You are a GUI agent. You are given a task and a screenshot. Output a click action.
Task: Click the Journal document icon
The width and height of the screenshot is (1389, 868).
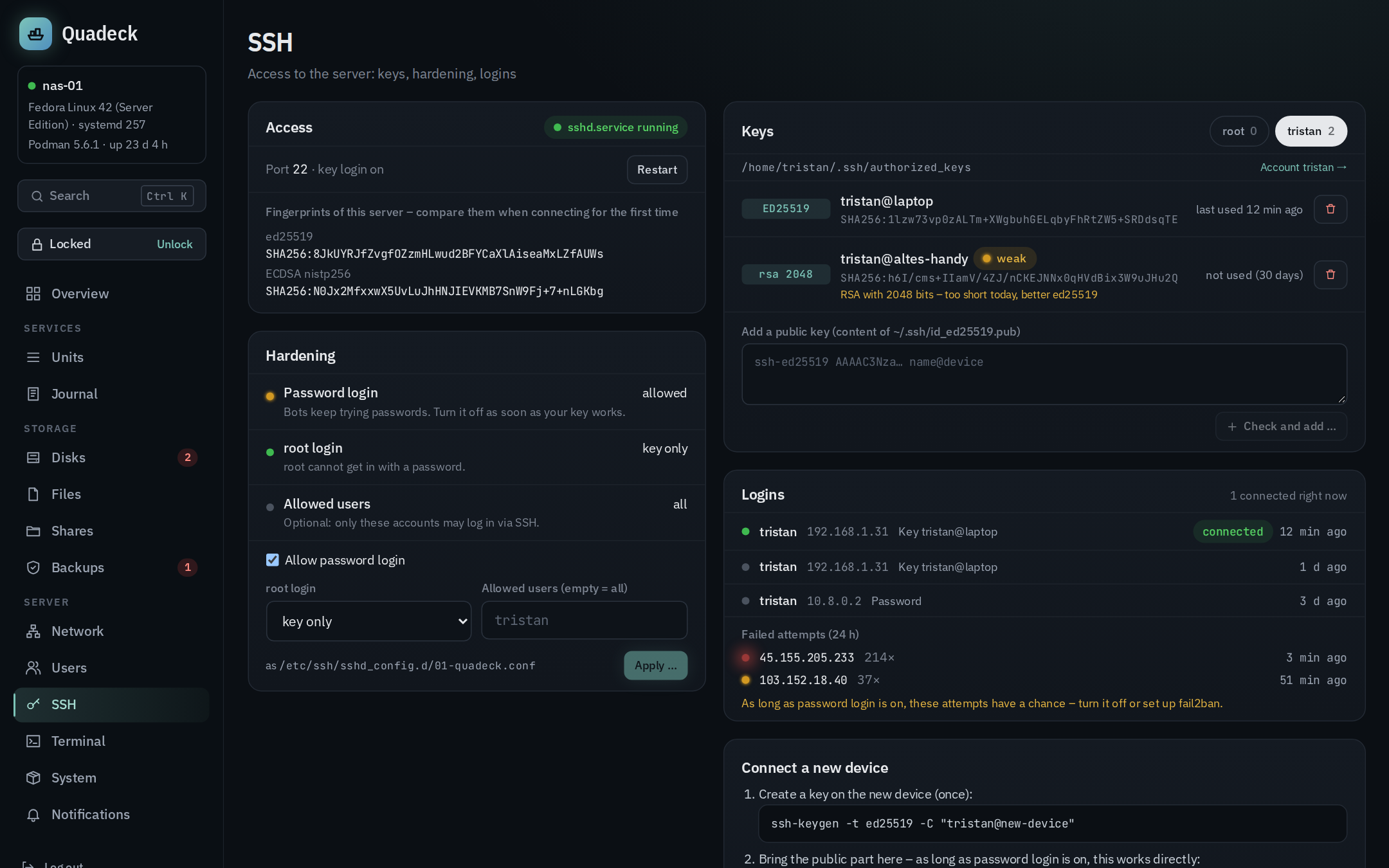click(33, 394)
